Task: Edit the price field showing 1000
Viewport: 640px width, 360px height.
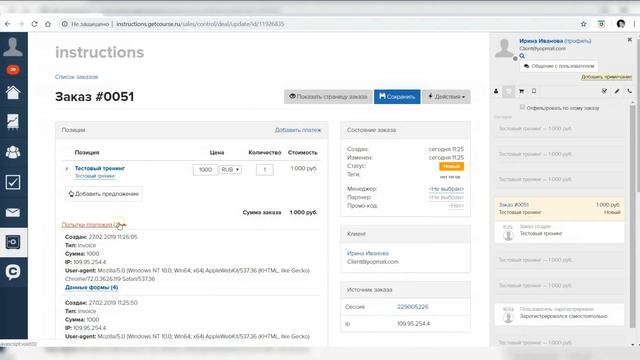Action: pos(205,169)
